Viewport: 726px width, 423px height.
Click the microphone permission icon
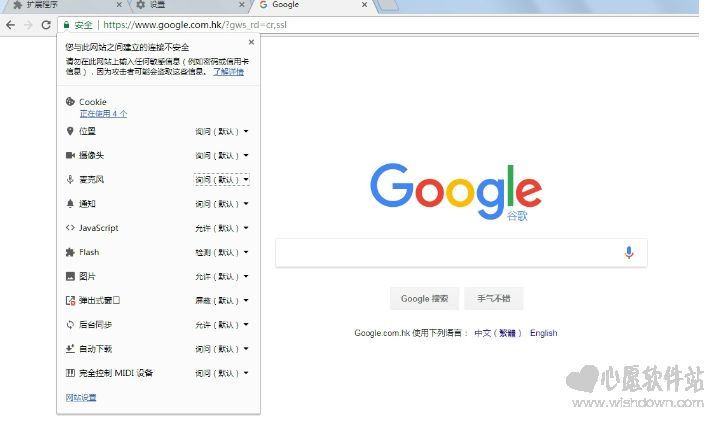(70, 180)
